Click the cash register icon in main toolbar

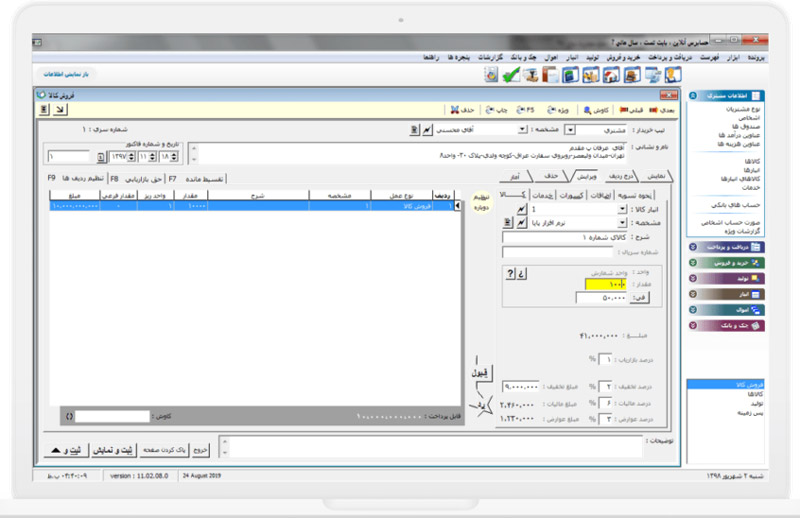tap(632, 76)
